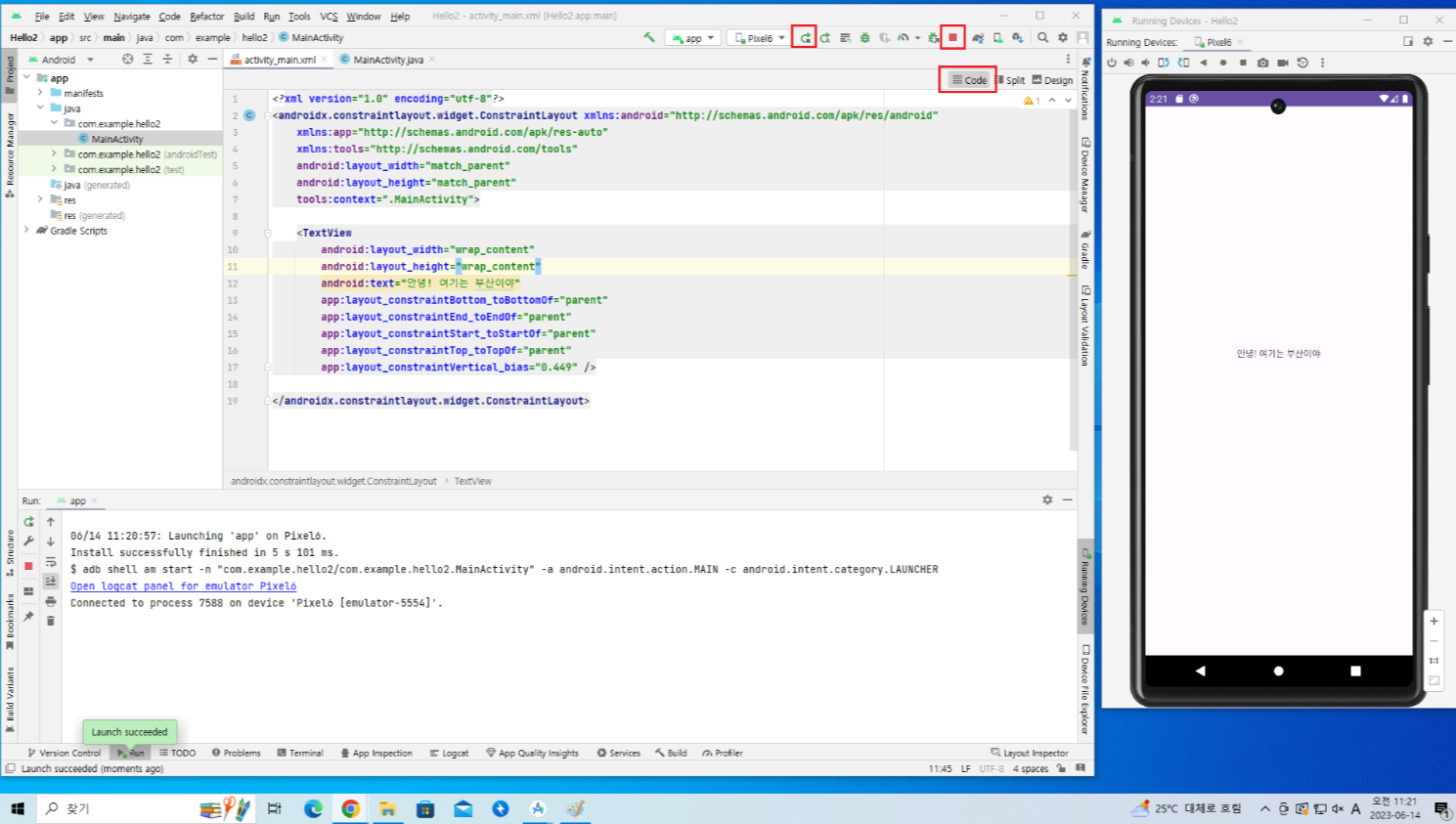This screenshot has width=1456, height=824.
Task: Open the Logcat tool window tab
Action: tap(449, 753)
